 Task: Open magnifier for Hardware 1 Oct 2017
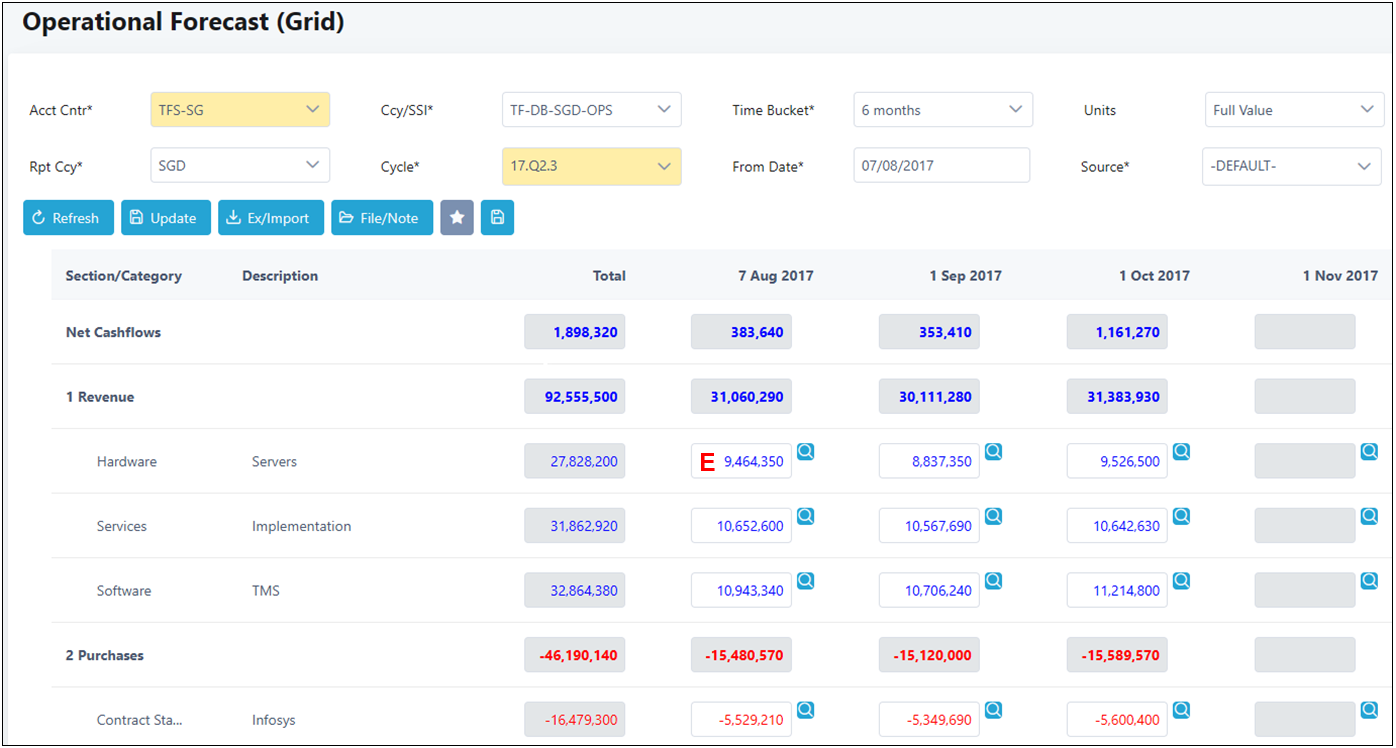[x=1181, y=452]
